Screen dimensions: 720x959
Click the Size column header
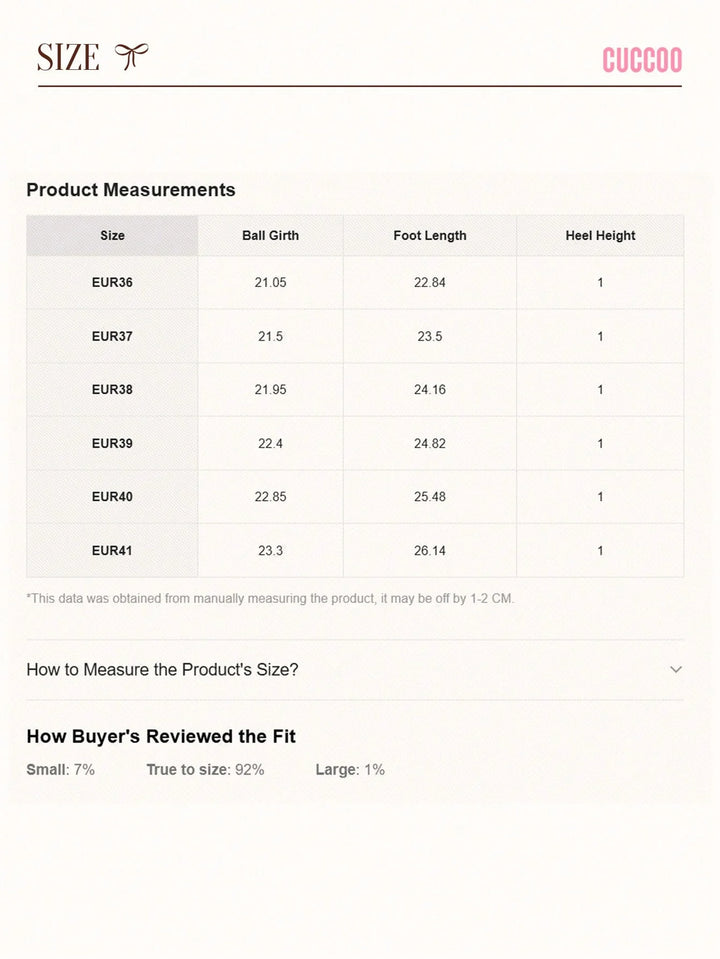click(112, 236)
